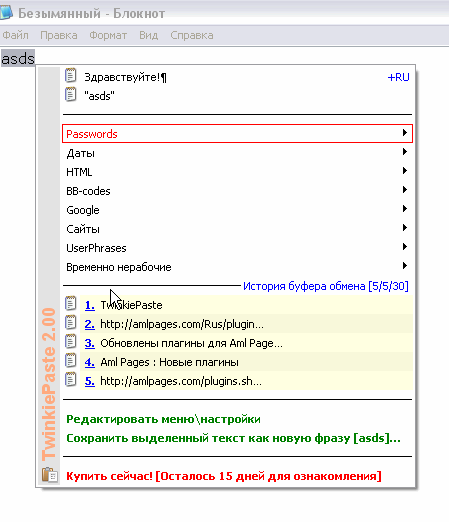Click the notepad icon beside Здравствуйте! phrase
The image size is (449, 522).
[x=70, y=76]
